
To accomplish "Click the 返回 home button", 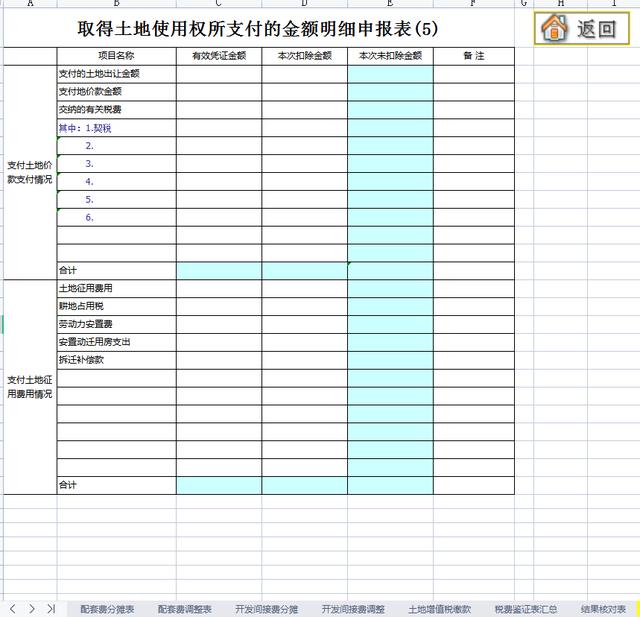I will pos(582,28).
